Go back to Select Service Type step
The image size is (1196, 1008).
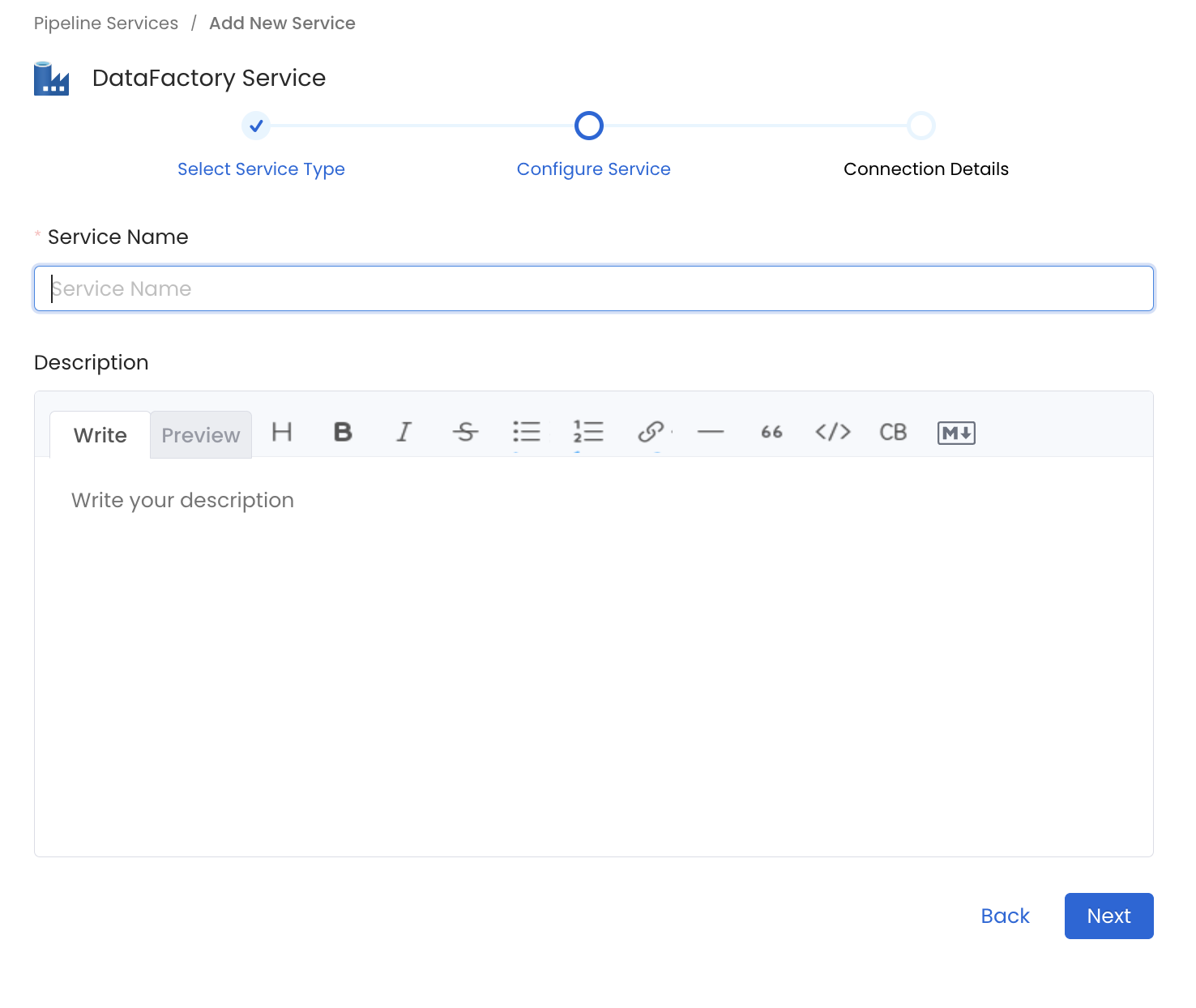click(x=261, y=169)
